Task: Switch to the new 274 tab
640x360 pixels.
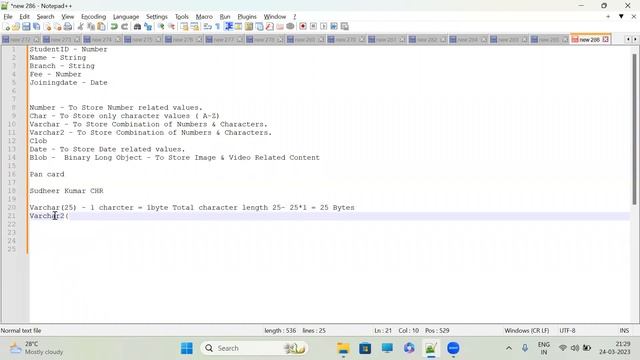Action: click(102, 40)
